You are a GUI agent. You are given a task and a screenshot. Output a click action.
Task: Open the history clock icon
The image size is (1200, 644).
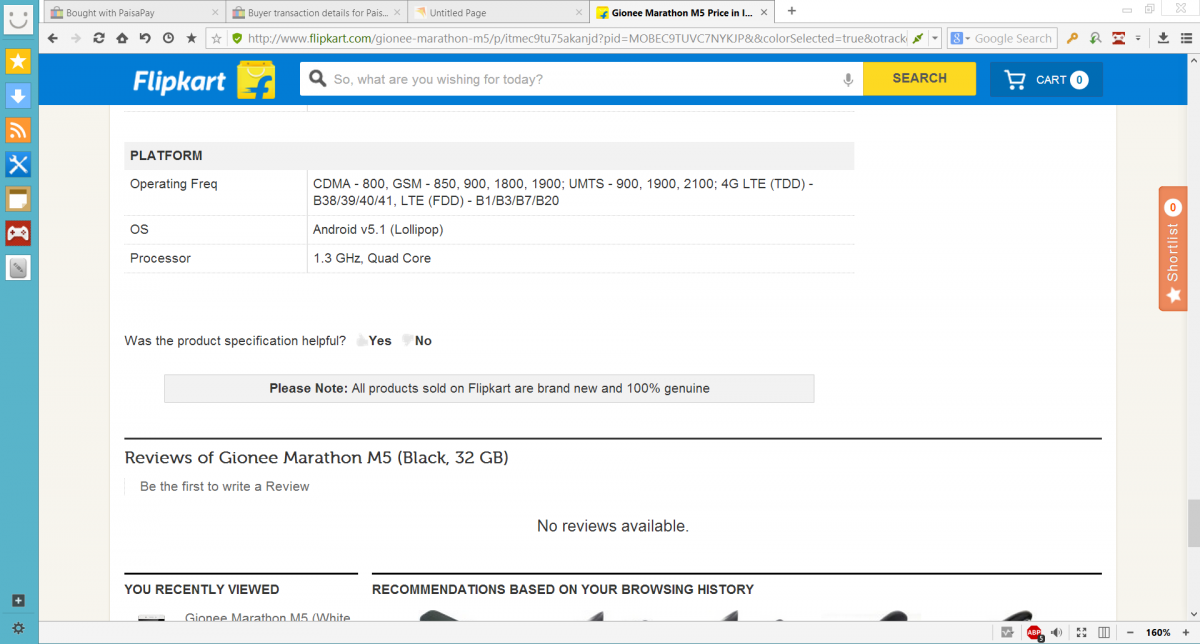(x=168, y=38)
